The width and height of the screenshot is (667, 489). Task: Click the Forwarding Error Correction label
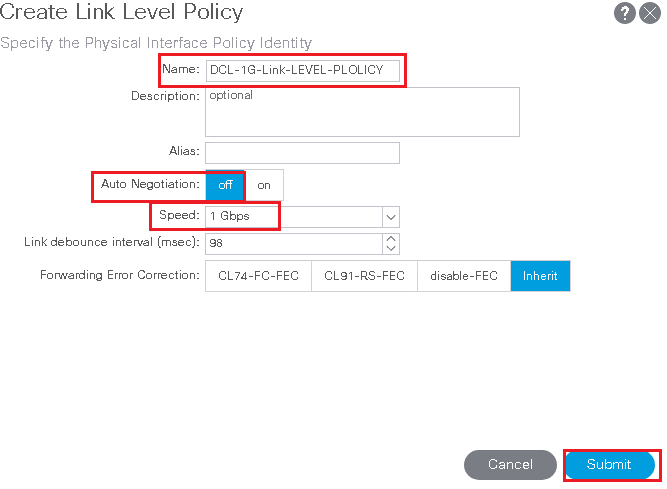pos(120,276)
